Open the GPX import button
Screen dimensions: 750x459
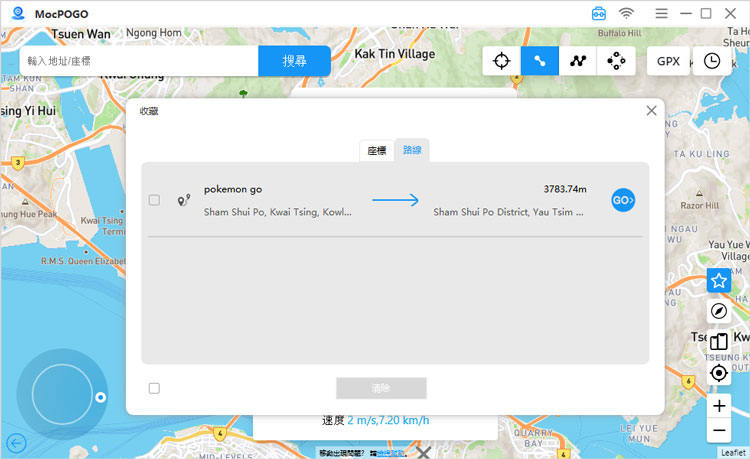(x=668, y=61)
